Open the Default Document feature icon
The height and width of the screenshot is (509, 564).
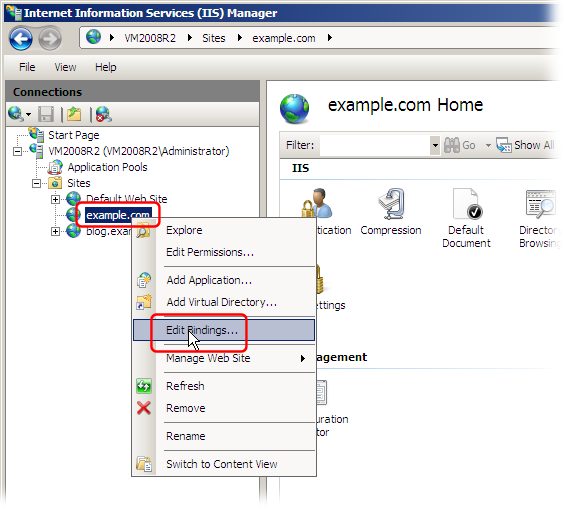[466, 218]
